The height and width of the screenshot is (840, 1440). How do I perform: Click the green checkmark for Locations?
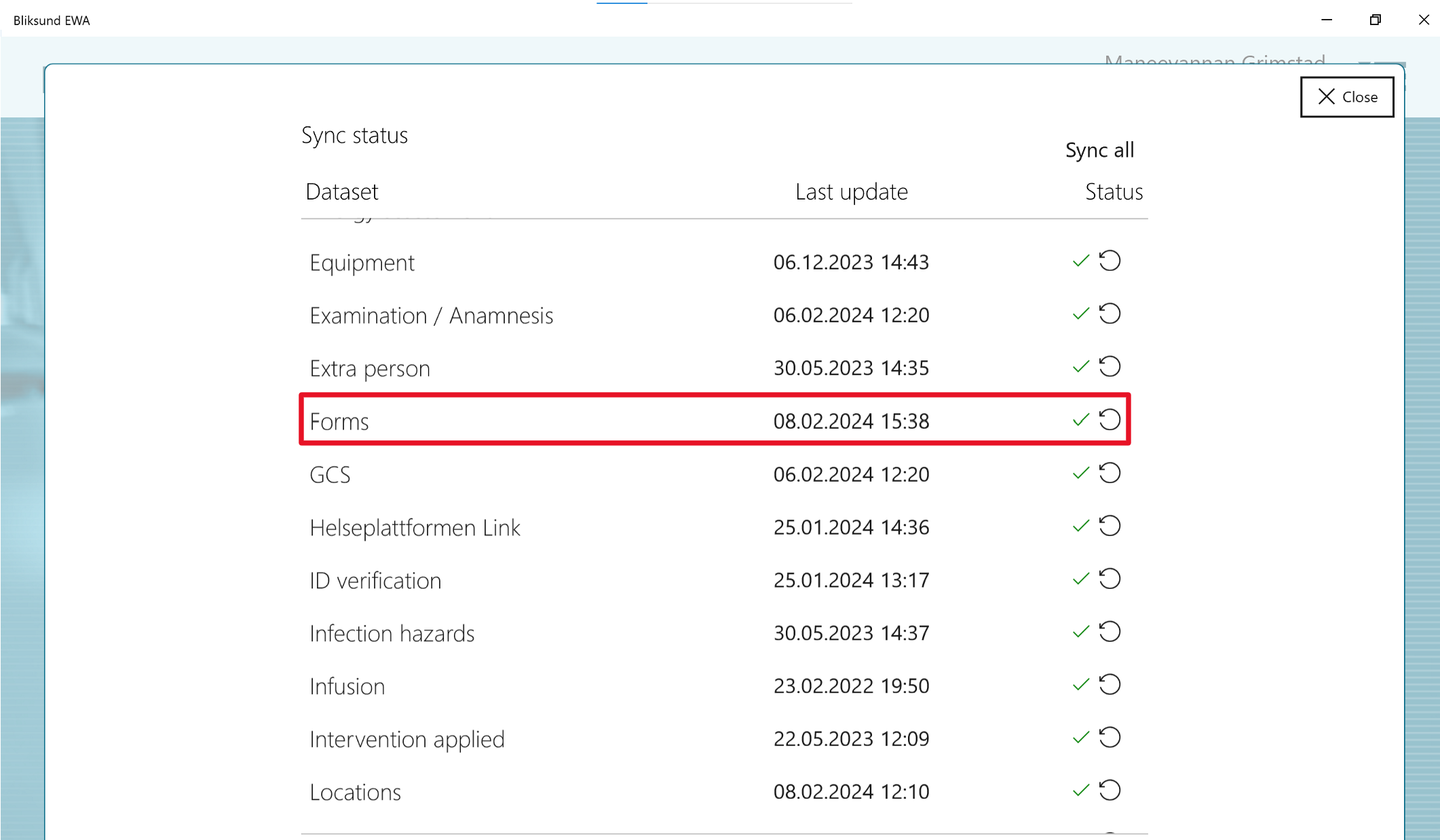coord(1081,790)
